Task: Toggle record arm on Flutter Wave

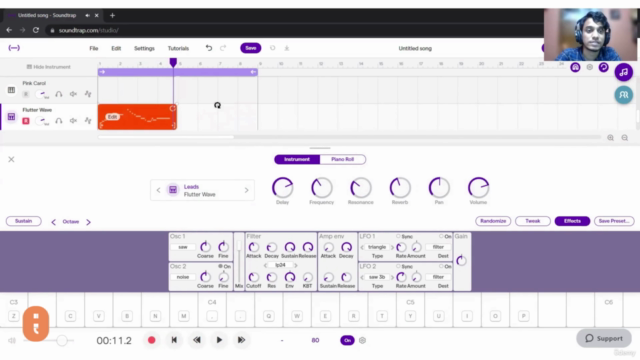Action: (26, 121)
